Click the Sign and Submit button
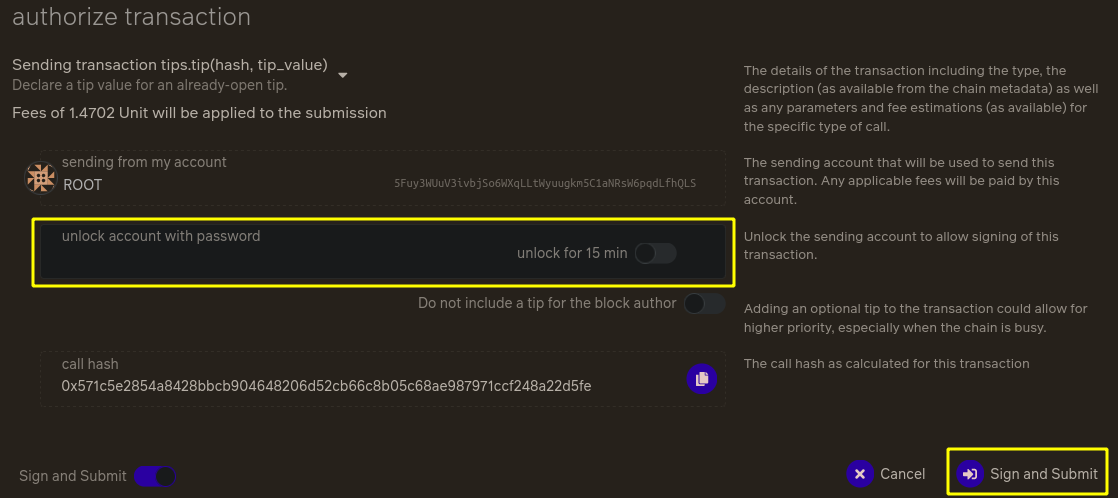This screenshot has width=1118, height=498. (x=1027, y=474)
